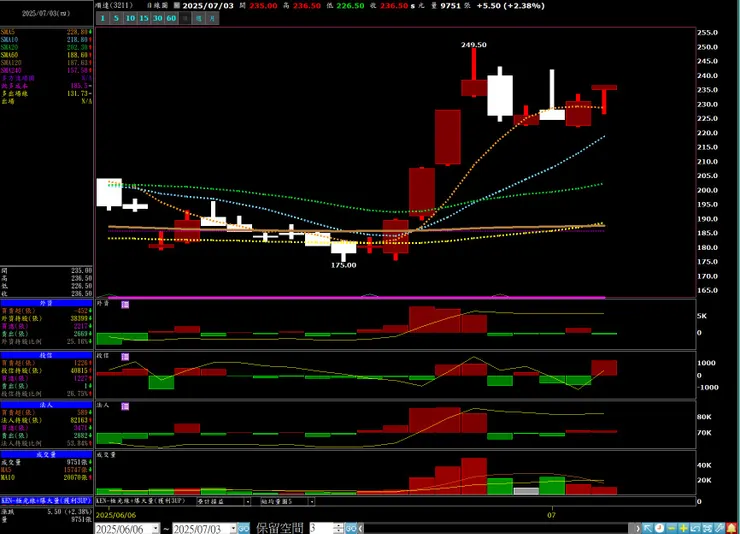Click the blue 外資 panel header

click(x=46, y=303)
